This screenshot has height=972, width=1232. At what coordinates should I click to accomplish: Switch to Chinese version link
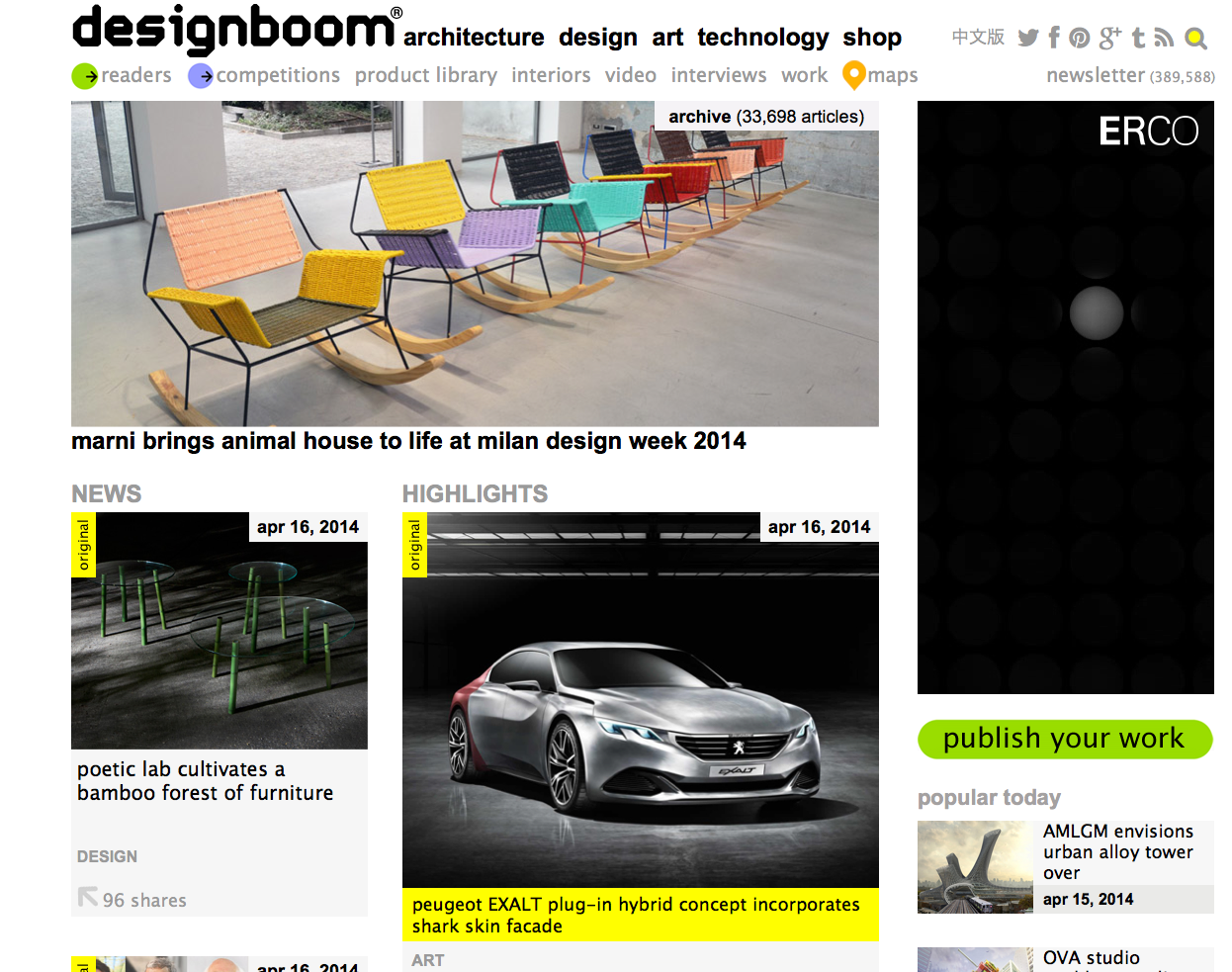[978, 37]
